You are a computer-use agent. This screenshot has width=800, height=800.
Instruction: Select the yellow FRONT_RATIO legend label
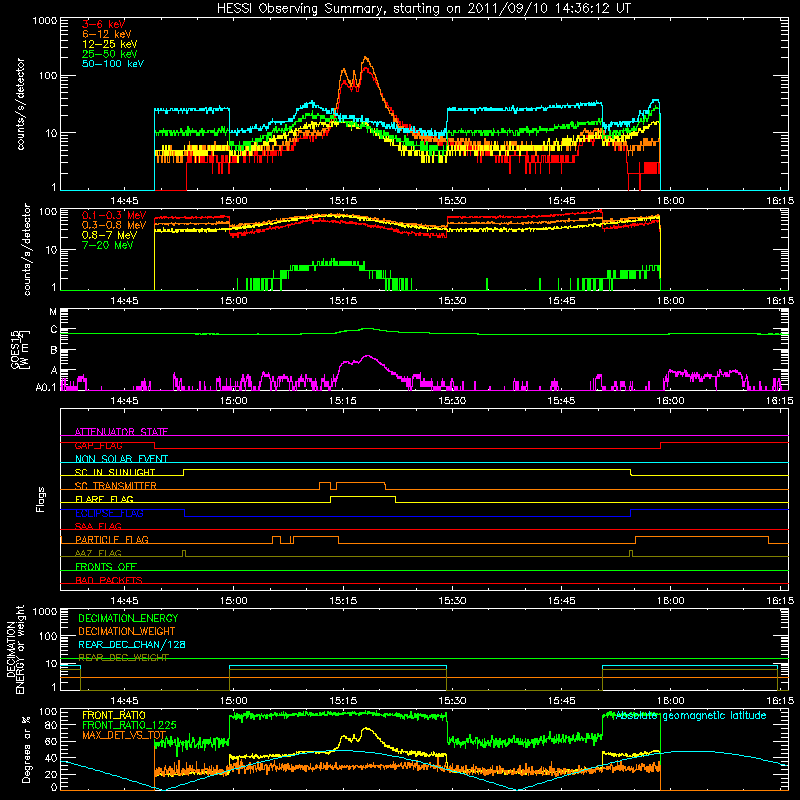tap(114, 715)
